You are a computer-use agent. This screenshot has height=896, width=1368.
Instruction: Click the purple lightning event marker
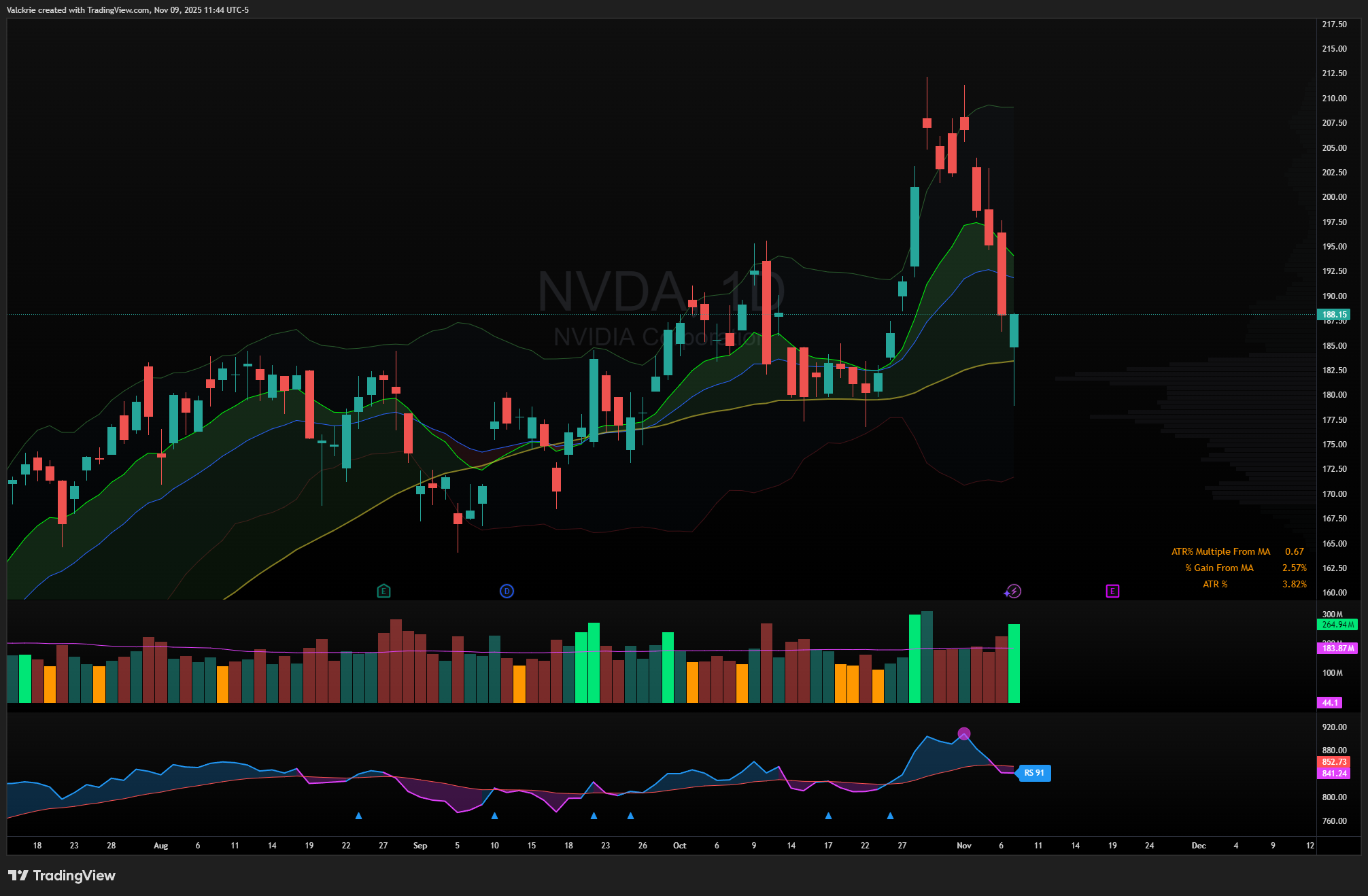[x=1013, y=591]
